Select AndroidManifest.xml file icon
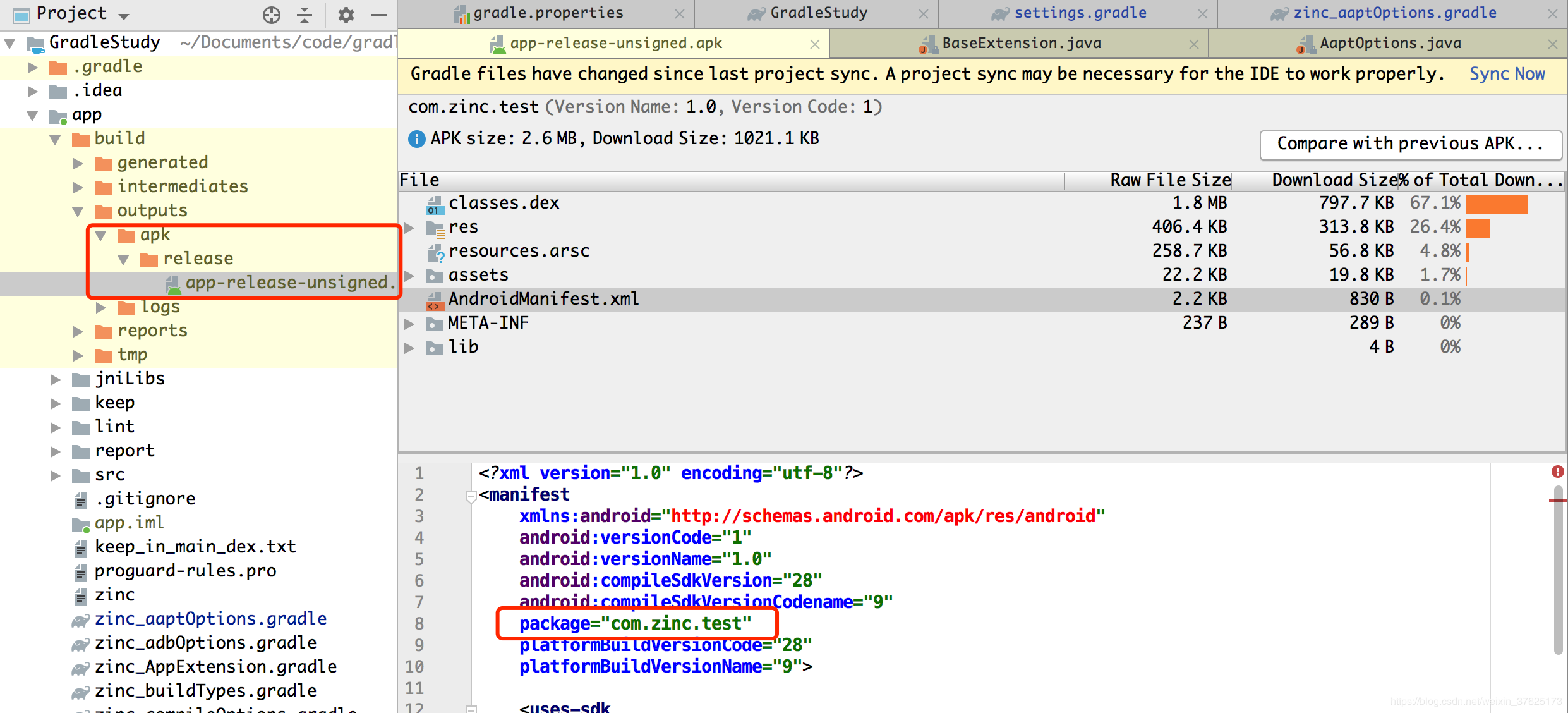Screen dimensions: 1568x713 click(434, 300)
